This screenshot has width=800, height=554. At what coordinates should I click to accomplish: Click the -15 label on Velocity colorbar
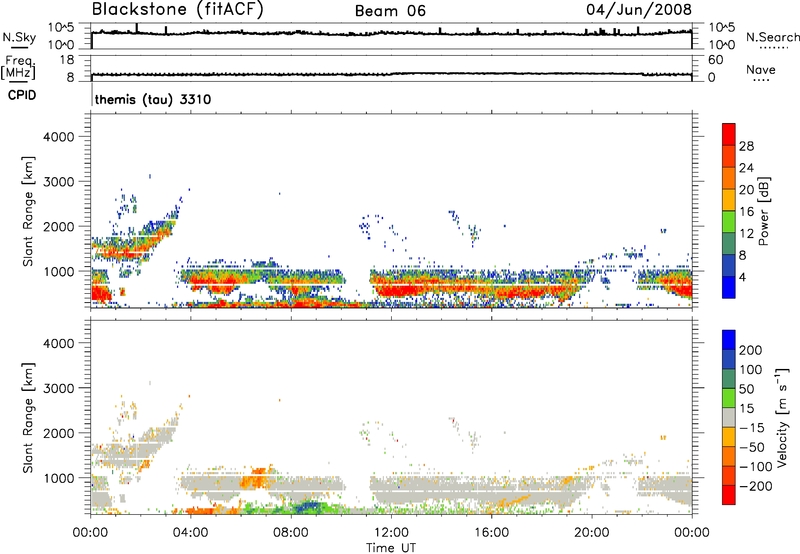tap(751, 427)
